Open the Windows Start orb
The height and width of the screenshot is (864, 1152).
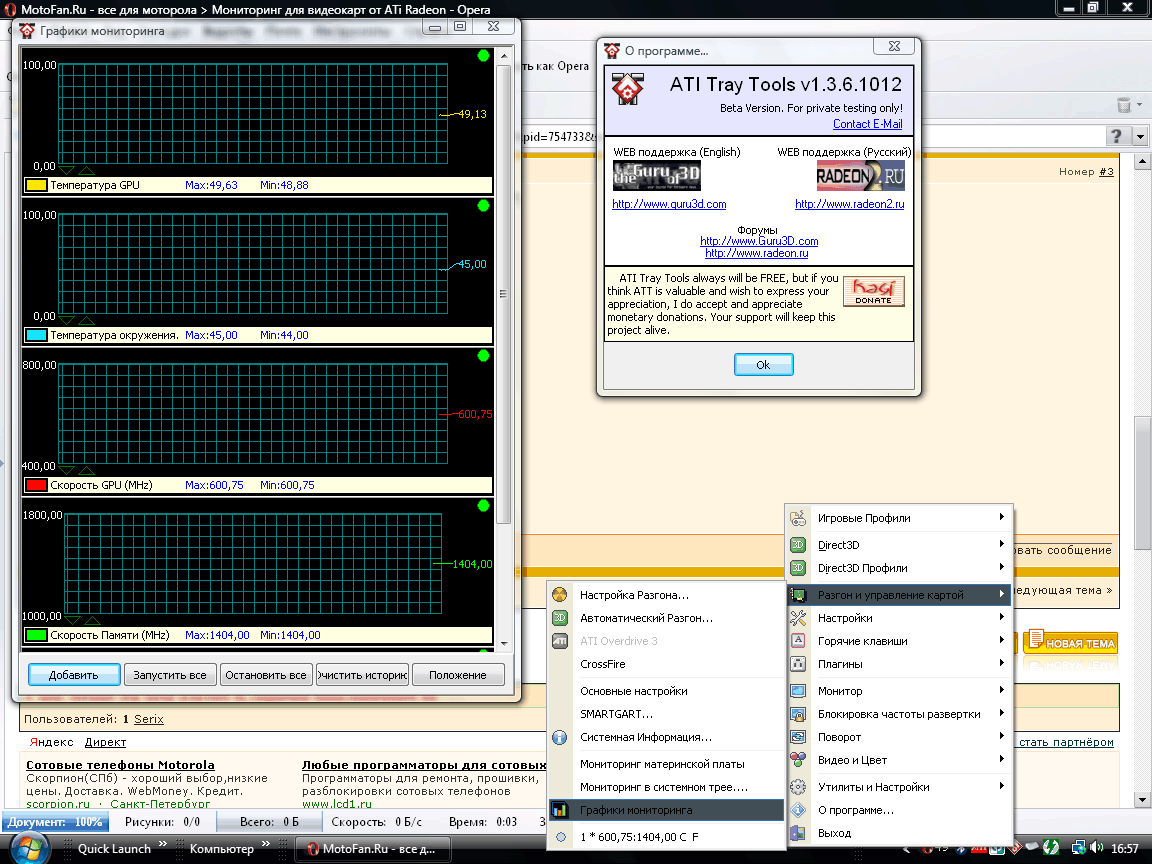(x=28, y=848)
